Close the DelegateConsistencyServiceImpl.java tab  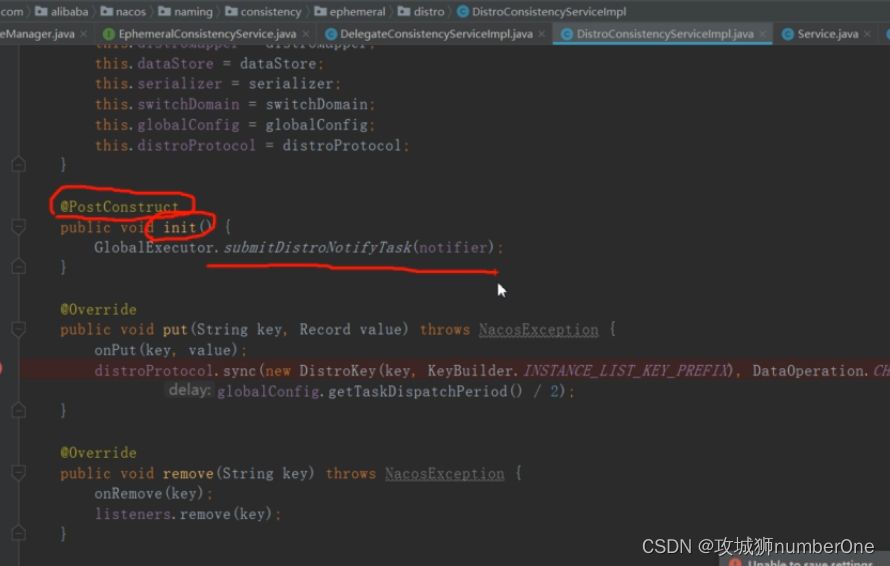click(x=541, y=34)
